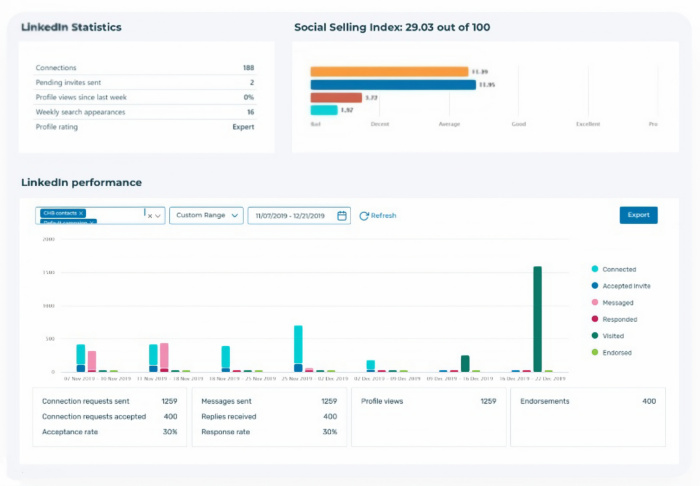Open the calendar icon in date field
The height and width of the screenshot is (486, 700).
[342, 215]
